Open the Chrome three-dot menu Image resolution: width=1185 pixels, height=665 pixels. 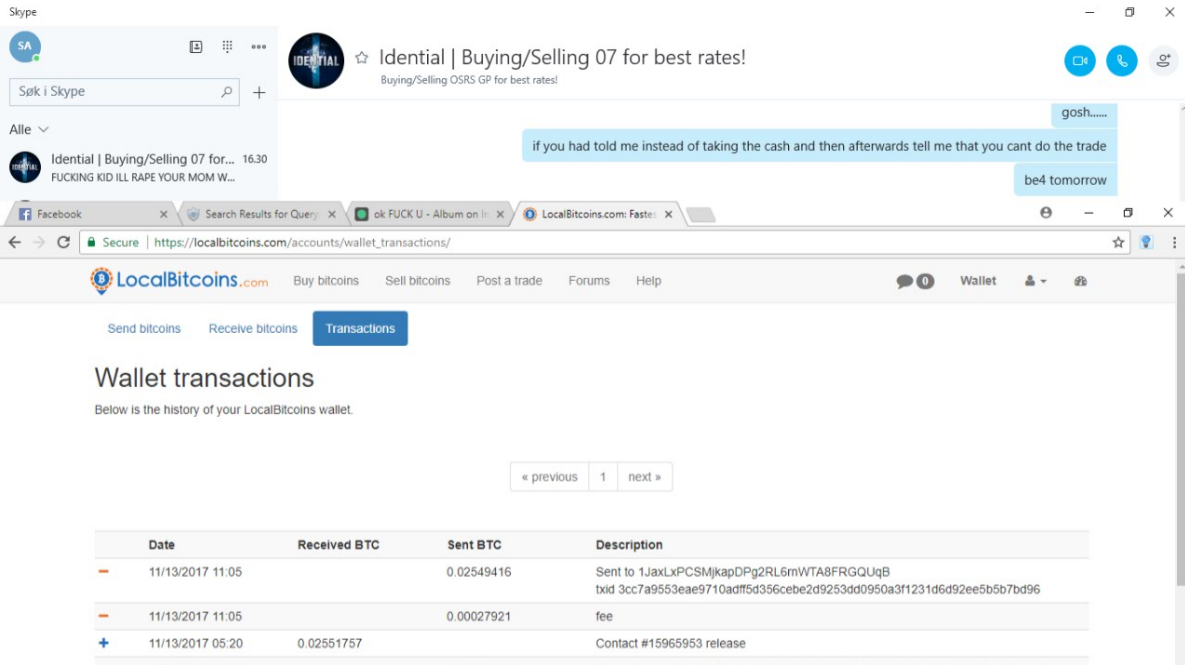coord(1174,243)
